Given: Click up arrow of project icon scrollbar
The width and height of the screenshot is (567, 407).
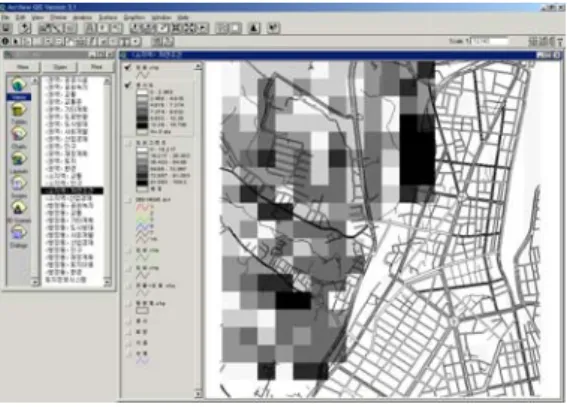Looking at the screenshot, I should click(x=35, y=80).
